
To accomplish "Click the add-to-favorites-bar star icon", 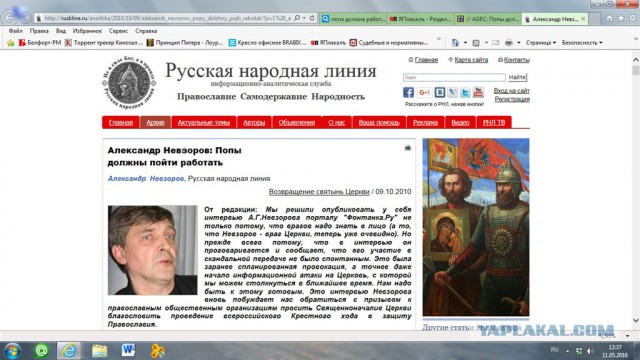I will (x=11, y=42).
